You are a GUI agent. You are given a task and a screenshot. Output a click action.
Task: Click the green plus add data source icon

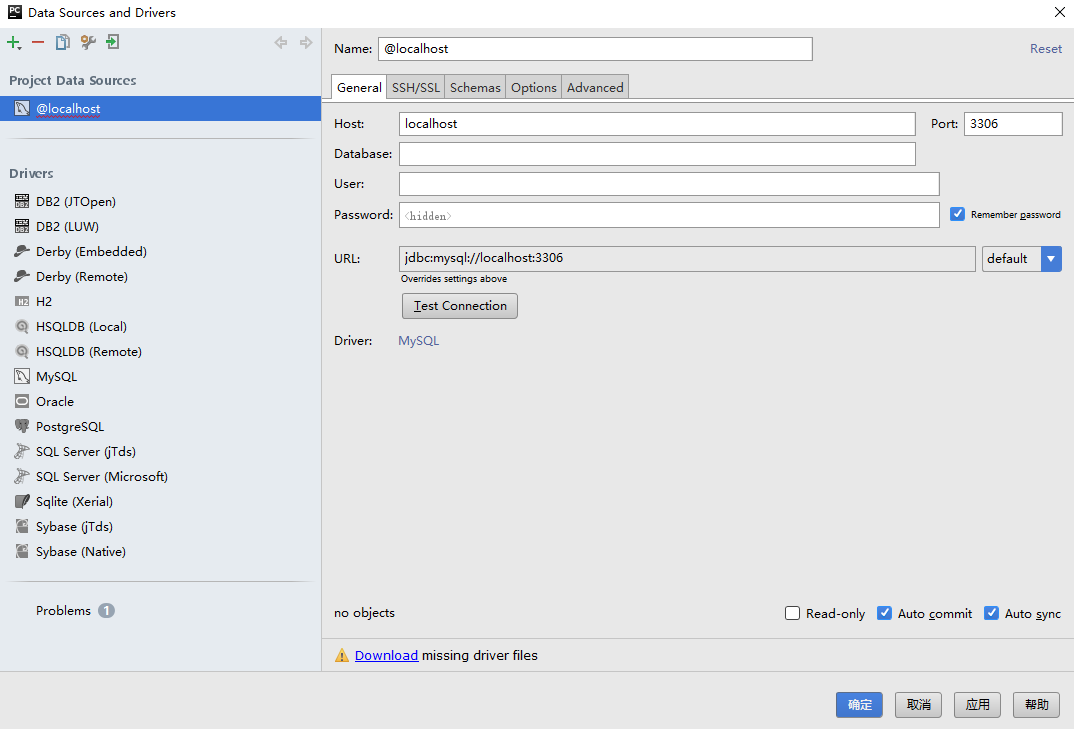pos(14,42)
